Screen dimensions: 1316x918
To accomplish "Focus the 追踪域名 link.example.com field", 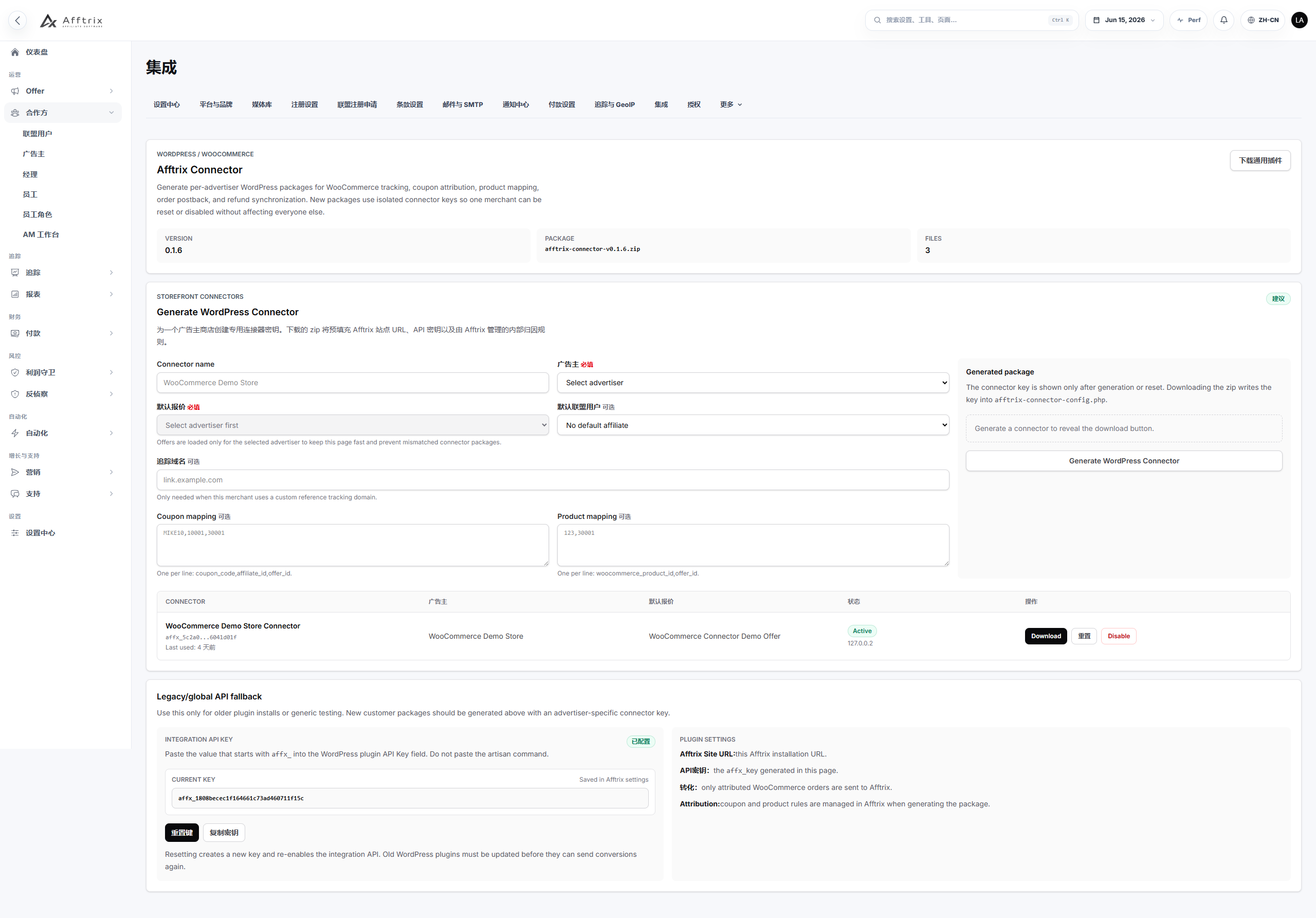I will (553, 480).
